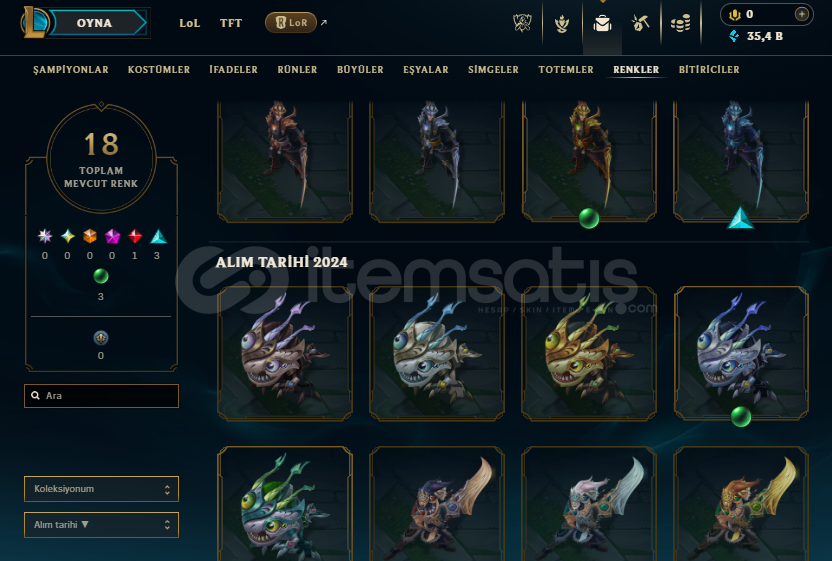Switch to the ŞAMPİYONLAR tab

[71, 70]
